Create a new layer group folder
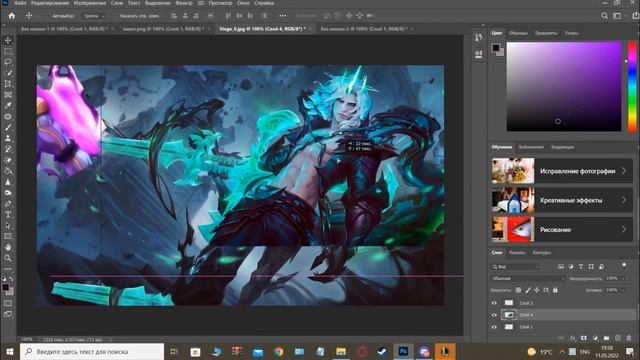This screenshot has width=640, height=360. [x=607, y=338]
